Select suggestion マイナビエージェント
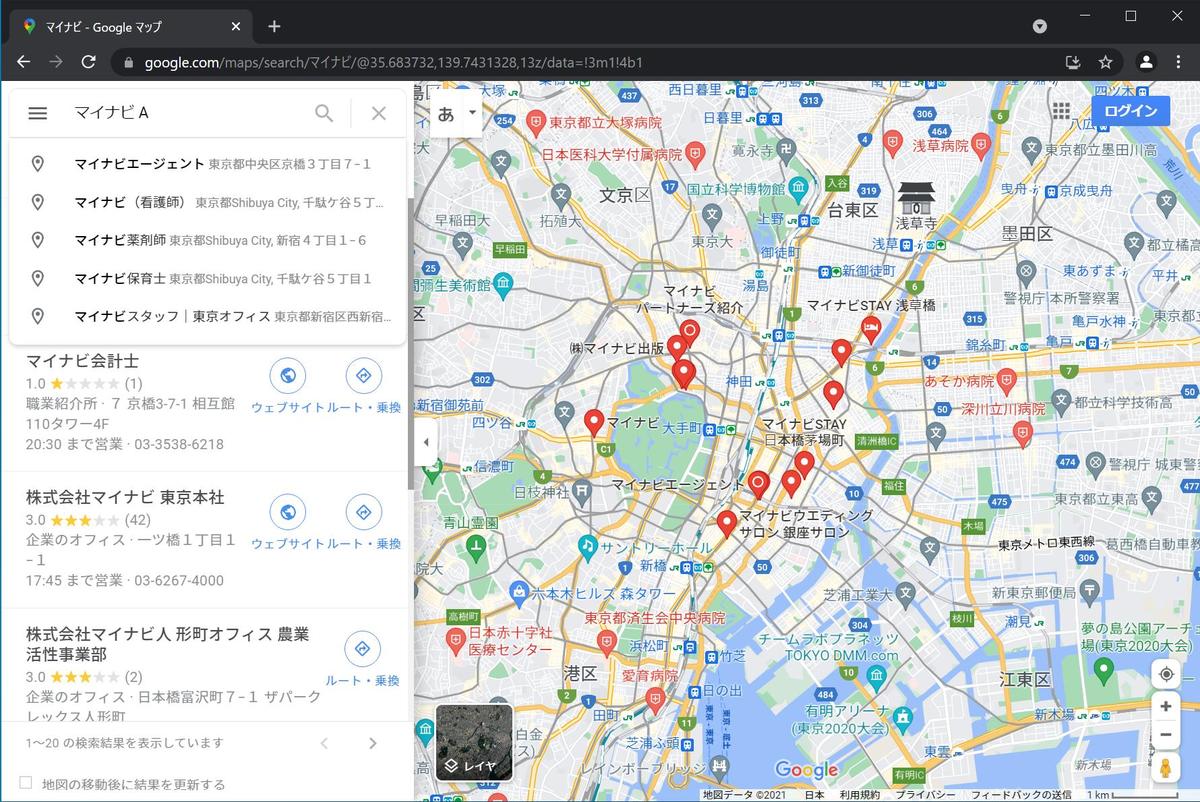This screenshot has height=802, width=1200. pyautogui.click(x=208, y=164)
